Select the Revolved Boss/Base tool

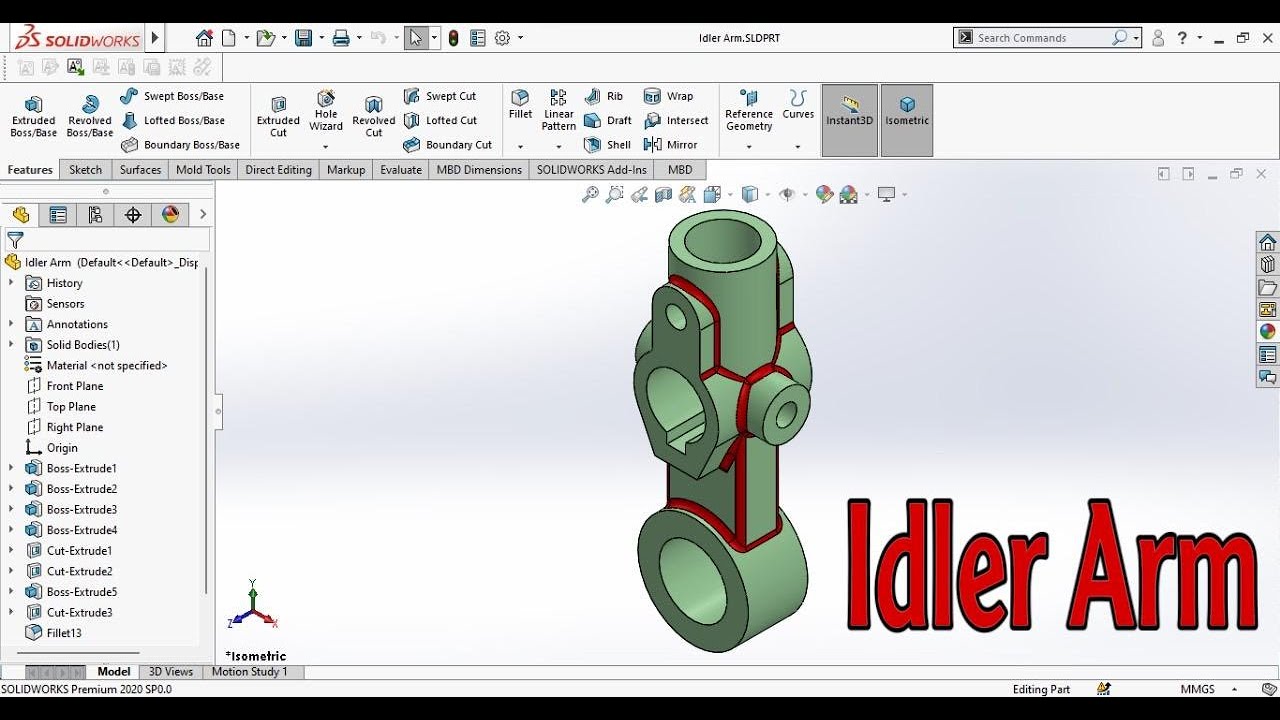coord(90,117)
